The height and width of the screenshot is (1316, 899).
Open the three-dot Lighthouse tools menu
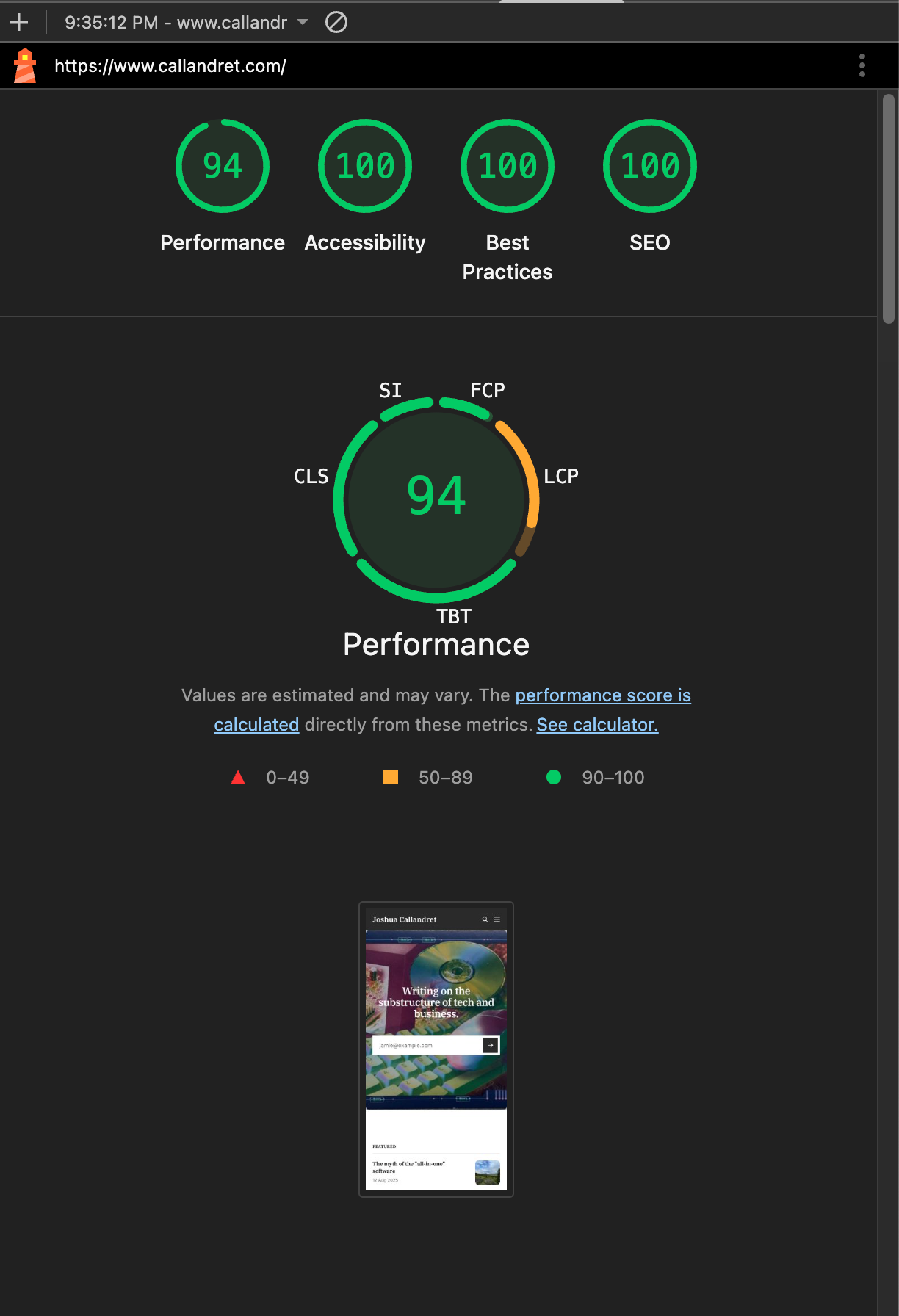coord(862,65)
